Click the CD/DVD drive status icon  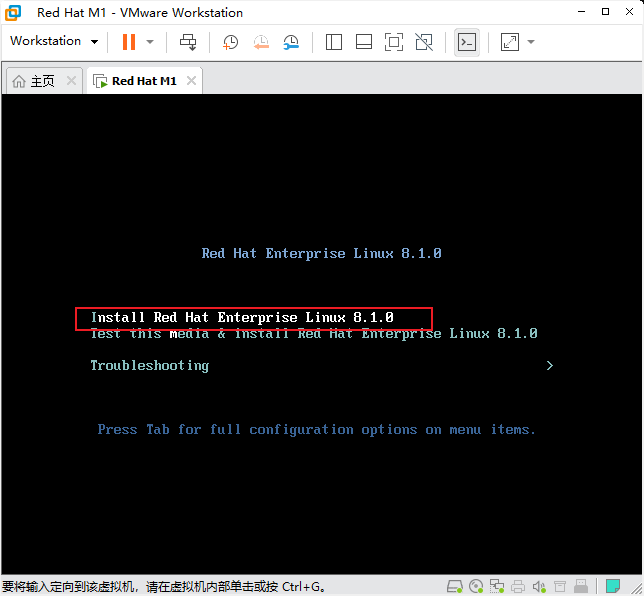pos(476,586)
